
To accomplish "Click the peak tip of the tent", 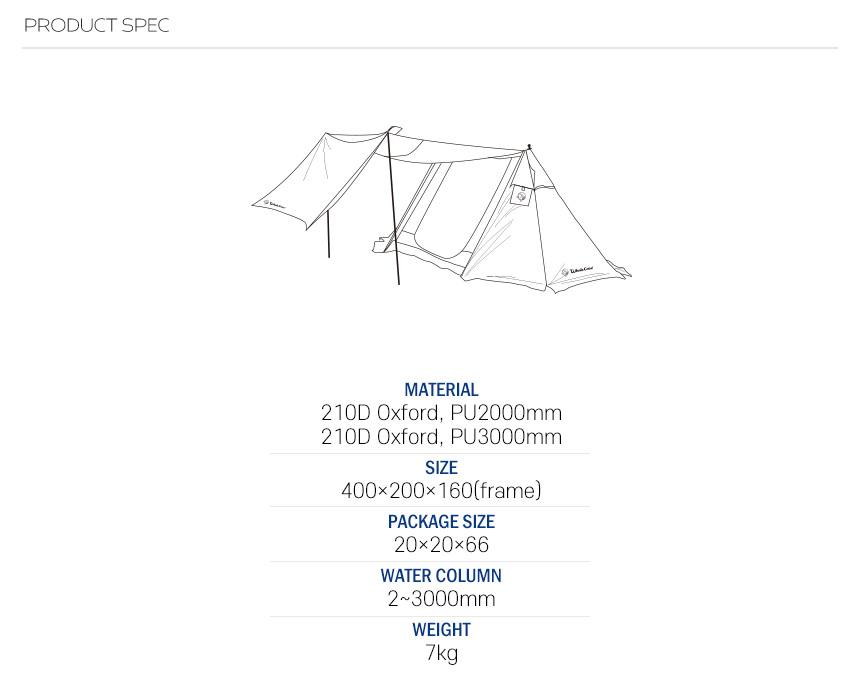I will point(528,147).
